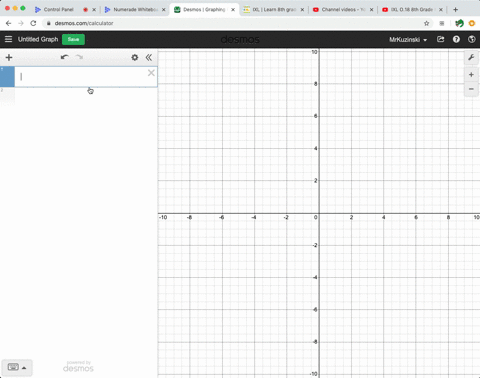Open the Help question mark icon
This screenshot has width=480, height=378.
(x=456, y=39)
